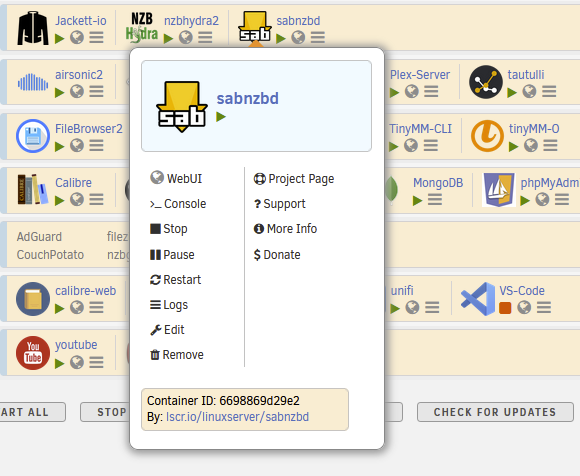This screenshot has width=580, height=476.
Task: Click the CouchPotato stopped container name
Action: (x=50, y=255)
